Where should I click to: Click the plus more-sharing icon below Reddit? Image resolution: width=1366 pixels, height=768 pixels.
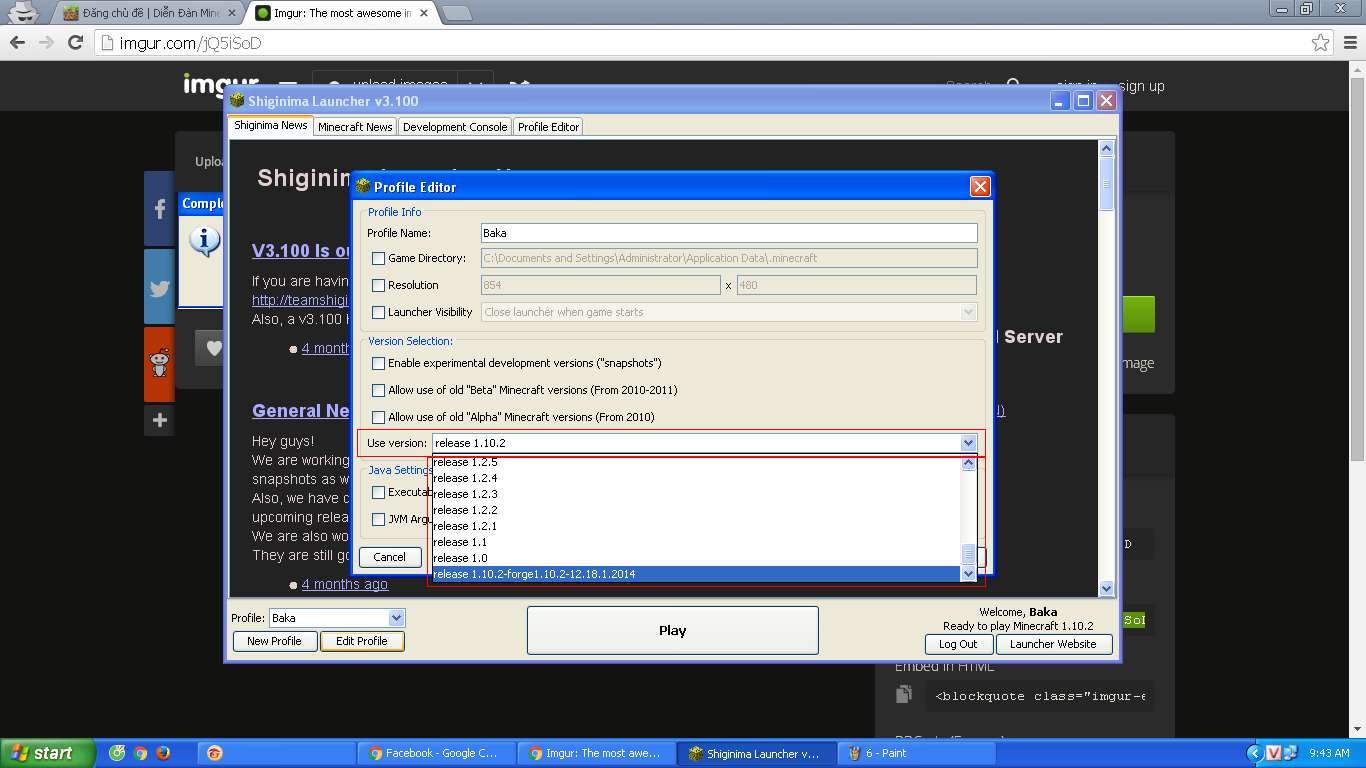(159, 421)
